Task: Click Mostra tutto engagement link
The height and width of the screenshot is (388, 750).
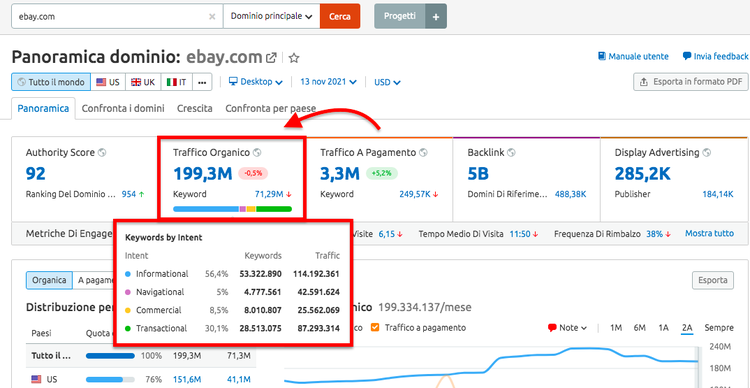Action: pyautogui.click(x=709, y=234)
